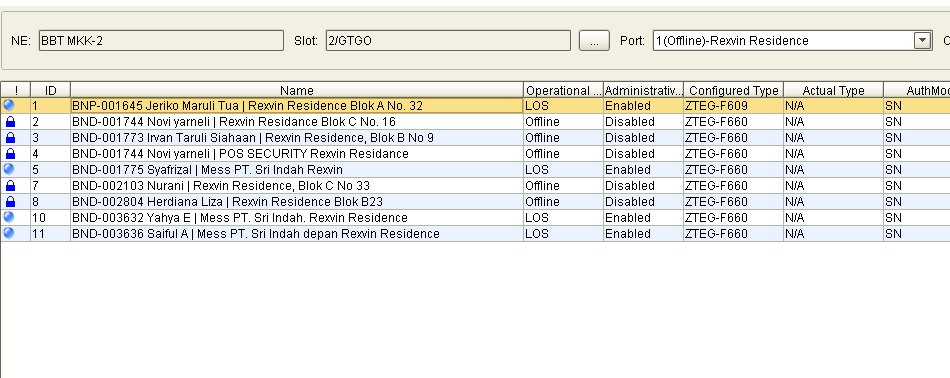
Task: Click the lock icon for ONU ID 3
Action: pyautogui.click(x=10, y=138)
